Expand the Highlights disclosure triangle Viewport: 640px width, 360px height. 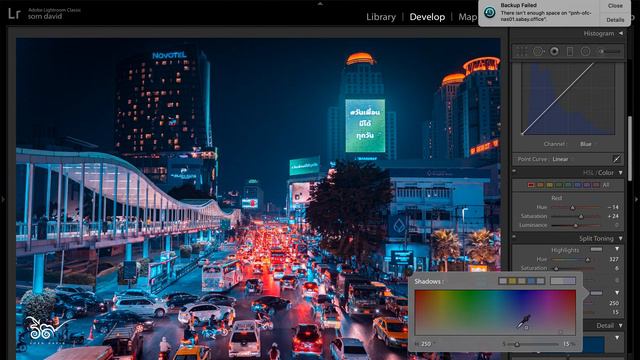click(x=617, y=249)
